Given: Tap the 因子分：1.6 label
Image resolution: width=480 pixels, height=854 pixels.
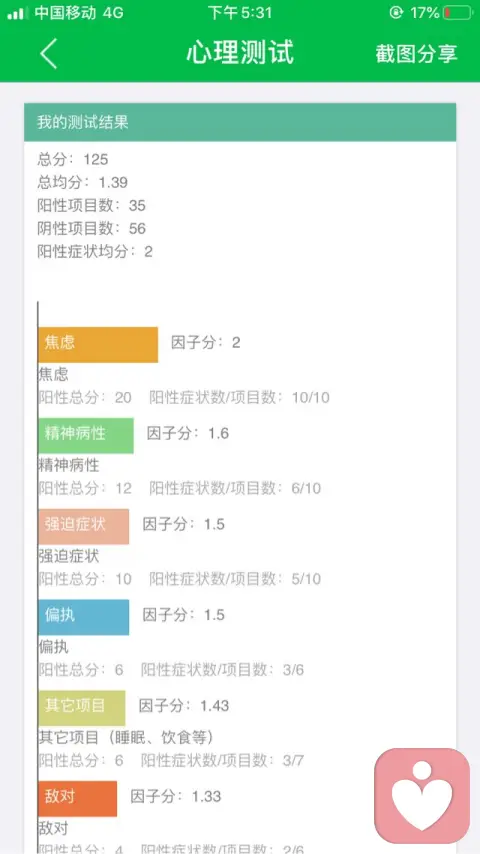Looking at the screenshot, I should pyautogui.click(x=188, y=434).
